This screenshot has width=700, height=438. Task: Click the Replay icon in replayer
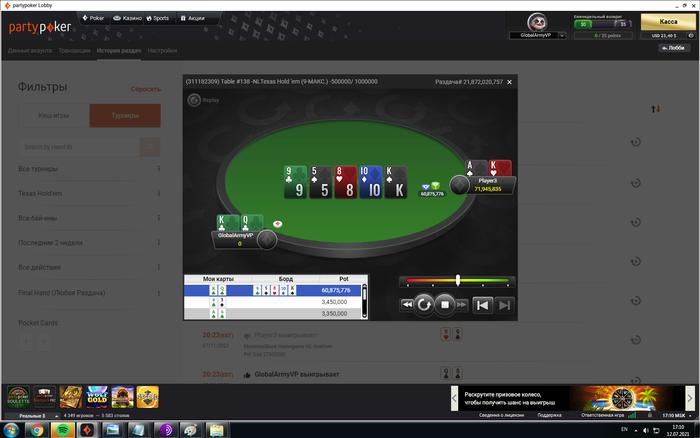tap(194, 100)
